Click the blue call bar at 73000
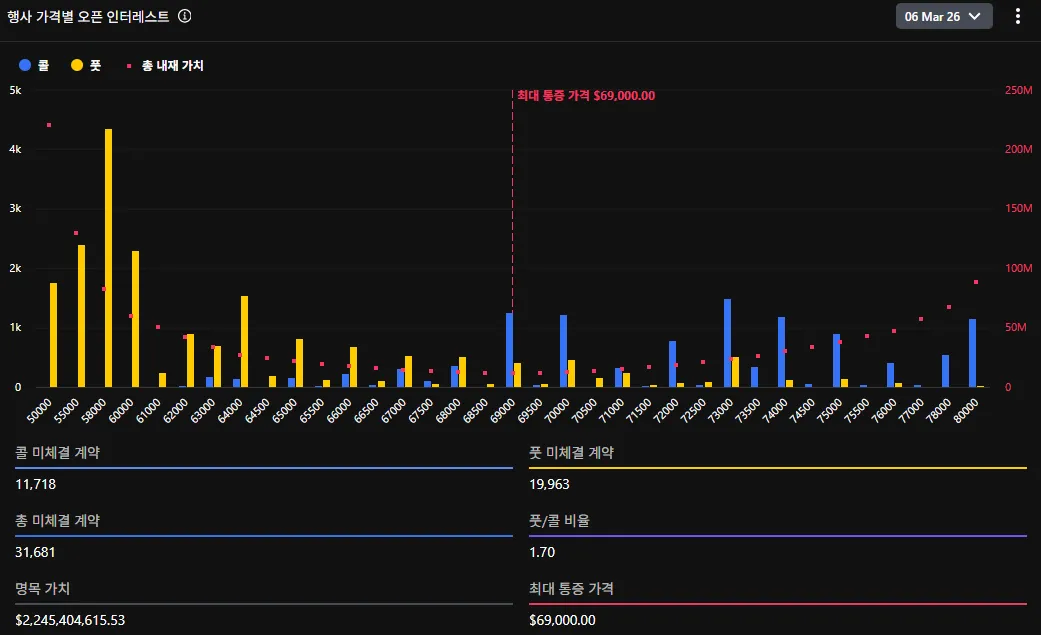1041x635 pixels. (727, 343)
